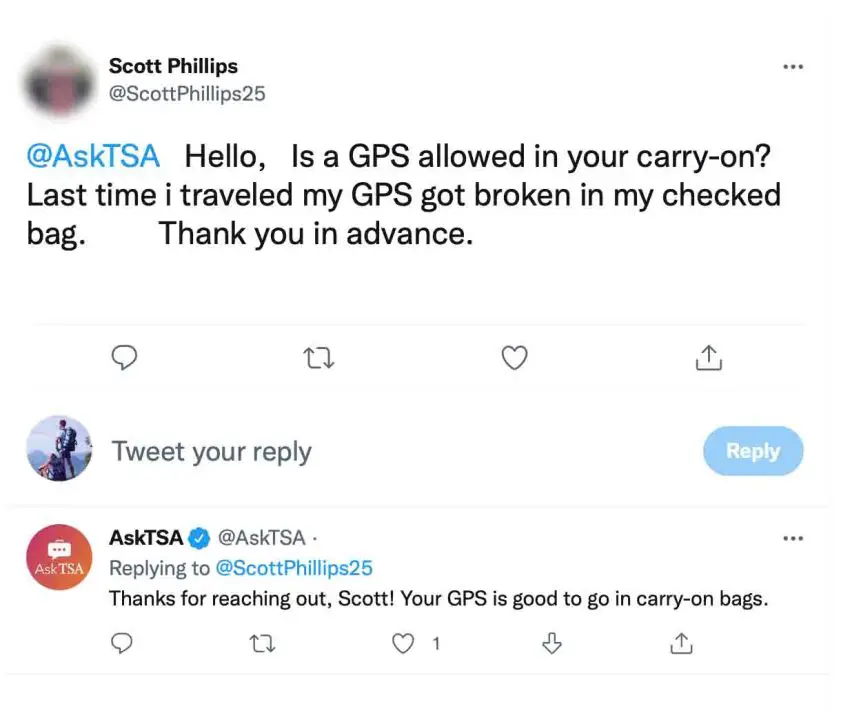Like the AskTSA reply

click(x=403, y=644)
